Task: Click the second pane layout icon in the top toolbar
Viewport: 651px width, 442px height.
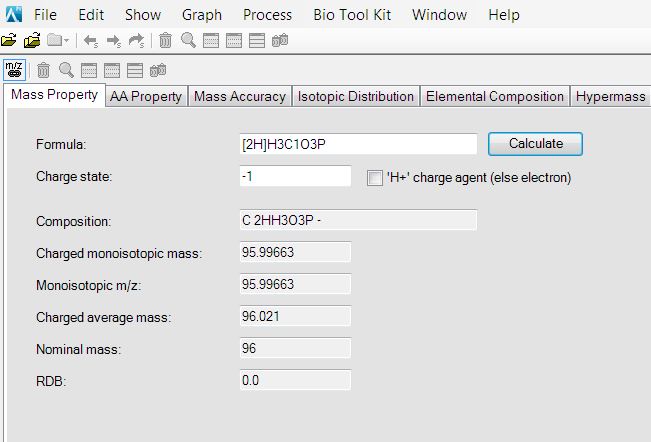Action: [234, 41]
